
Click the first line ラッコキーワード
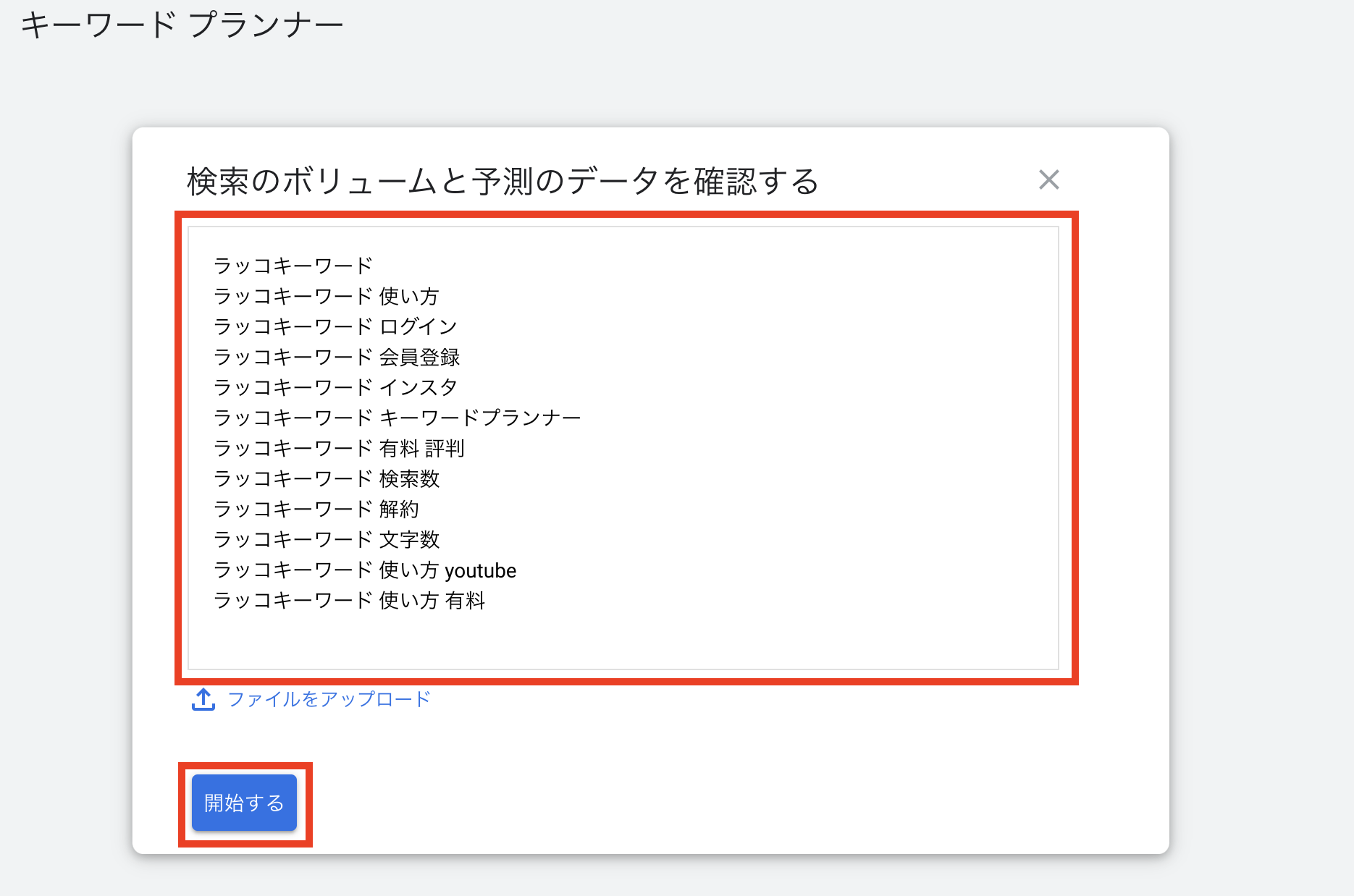(293, 266)
